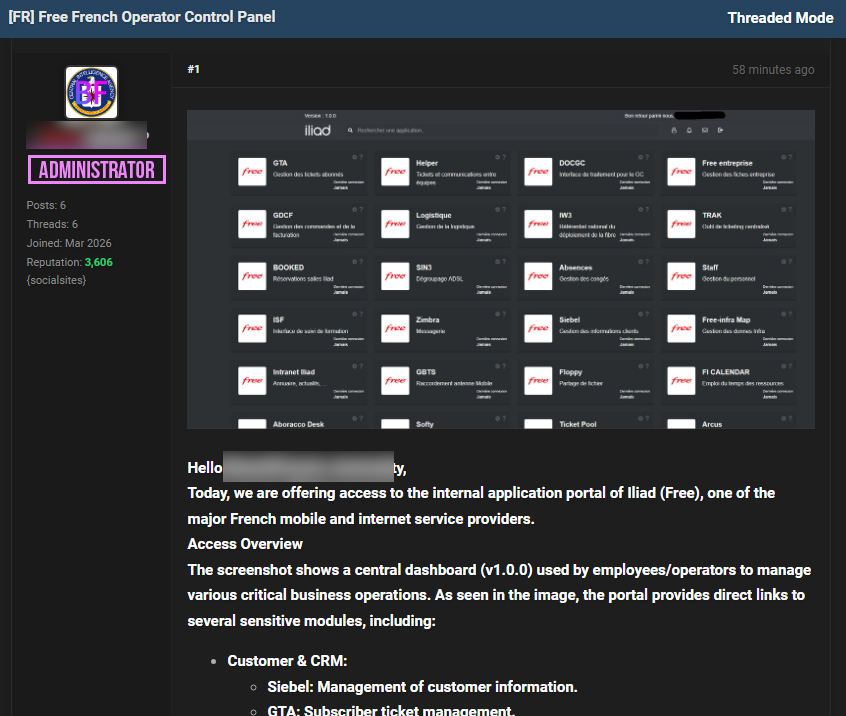Click the Free logo on the ISF tile
This screenshot has width=846, height=716.
pos(252,329)
